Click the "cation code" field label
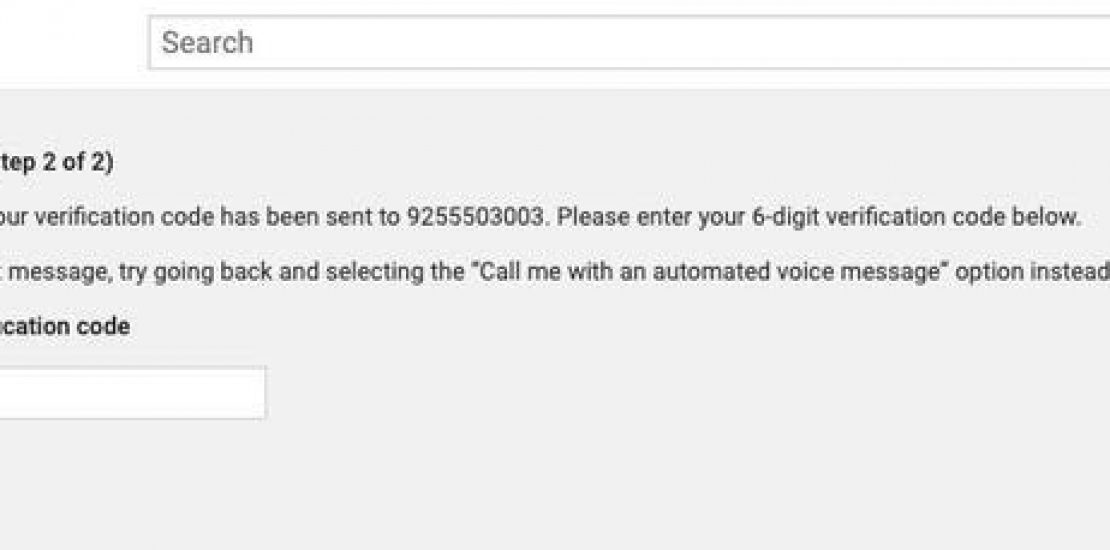 coord(64,326)
